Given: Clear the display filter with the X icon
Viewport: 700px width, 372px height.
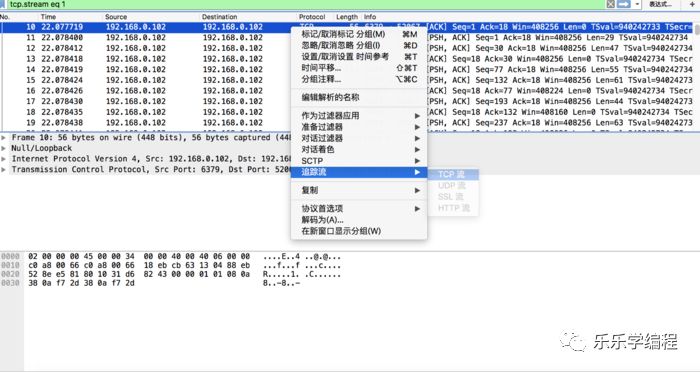Looking at the screenshot, I should click(x=610, y=4).
